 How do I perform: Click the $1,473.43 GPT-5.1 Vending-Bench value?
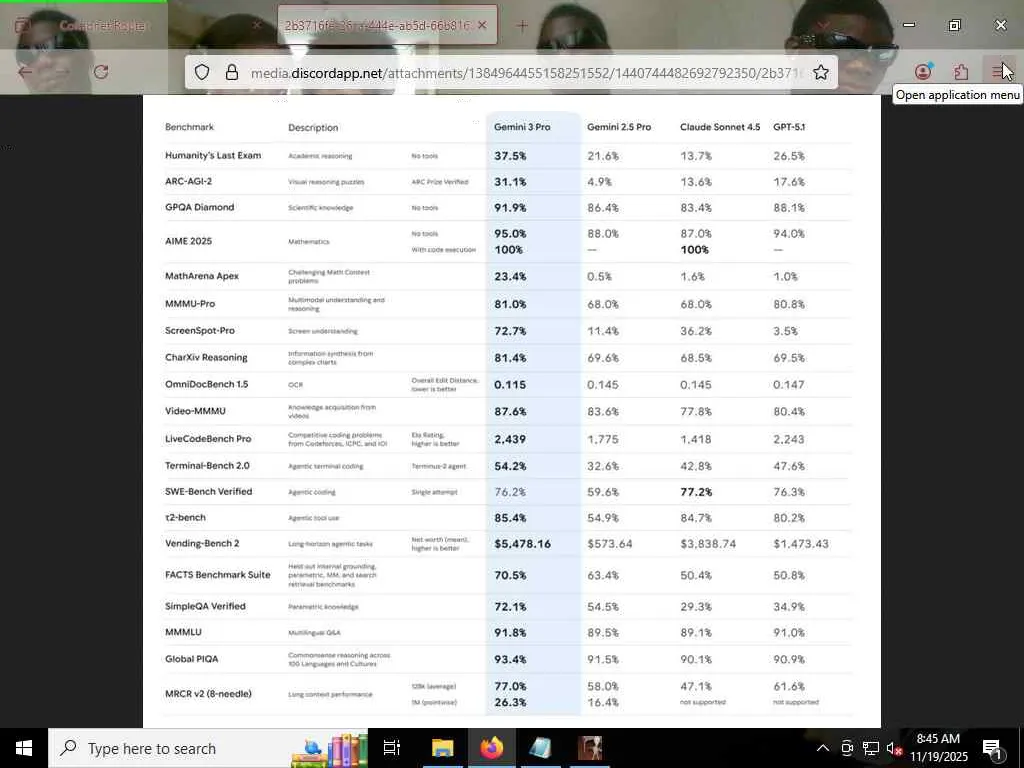(801, 543)
